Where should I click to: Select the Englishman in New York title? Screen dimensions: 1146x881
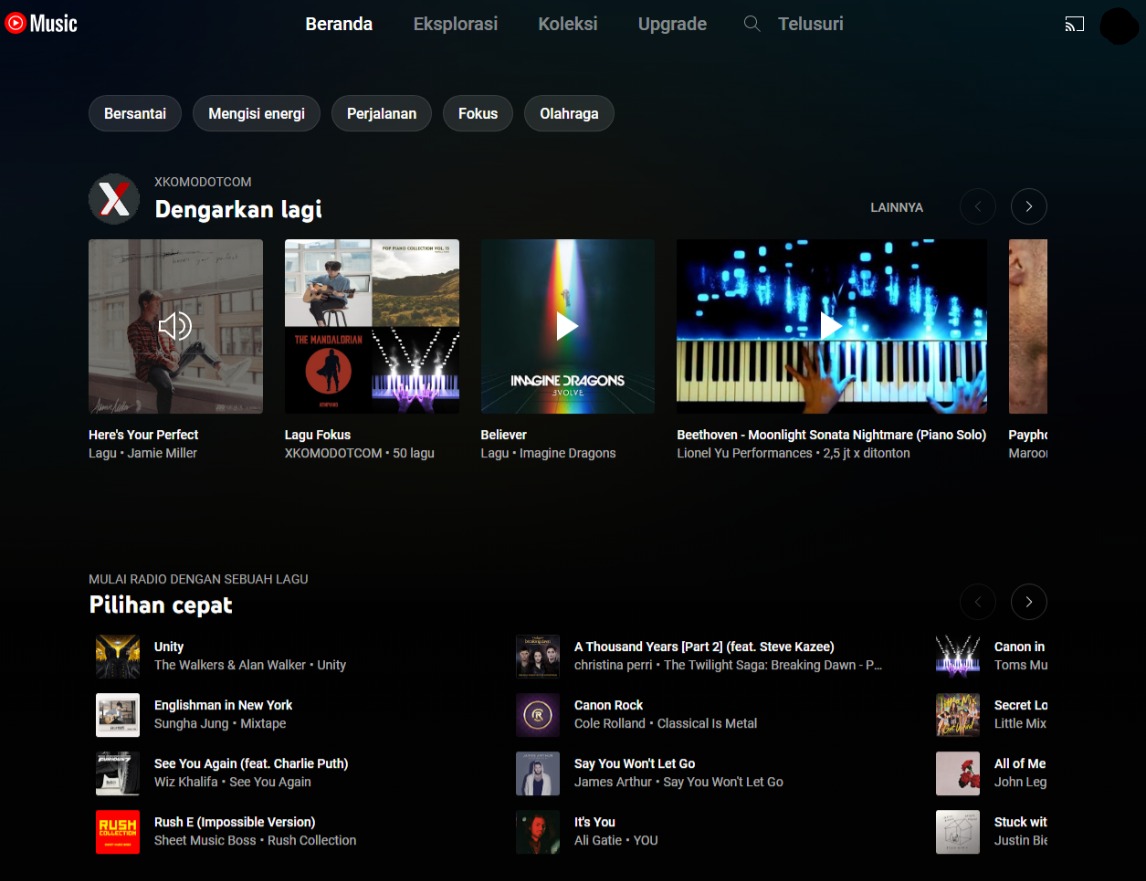coord(223,706)
